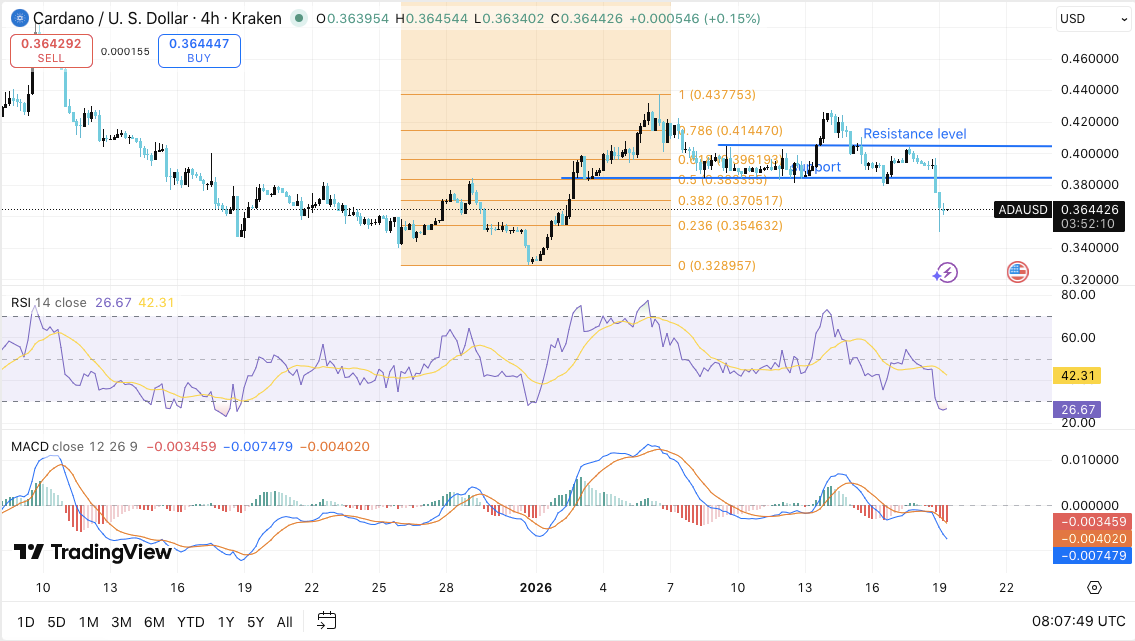Select the 5Y range tab
Viewport: 1135px width, 641px height.
click(253, 621)
